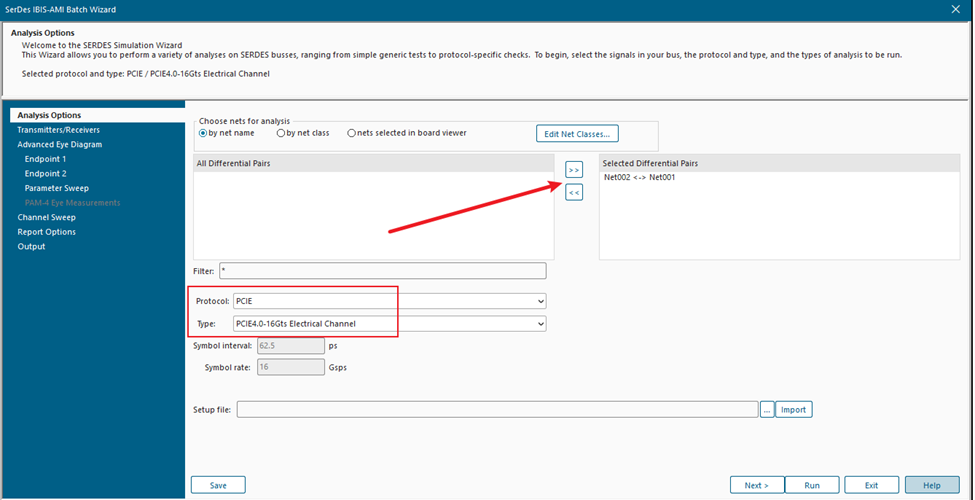Image resolution: width=975 pixels, height=500 pixels.
Task: Click the << remove differential pairs button
Action: click(x=574, y=192)
